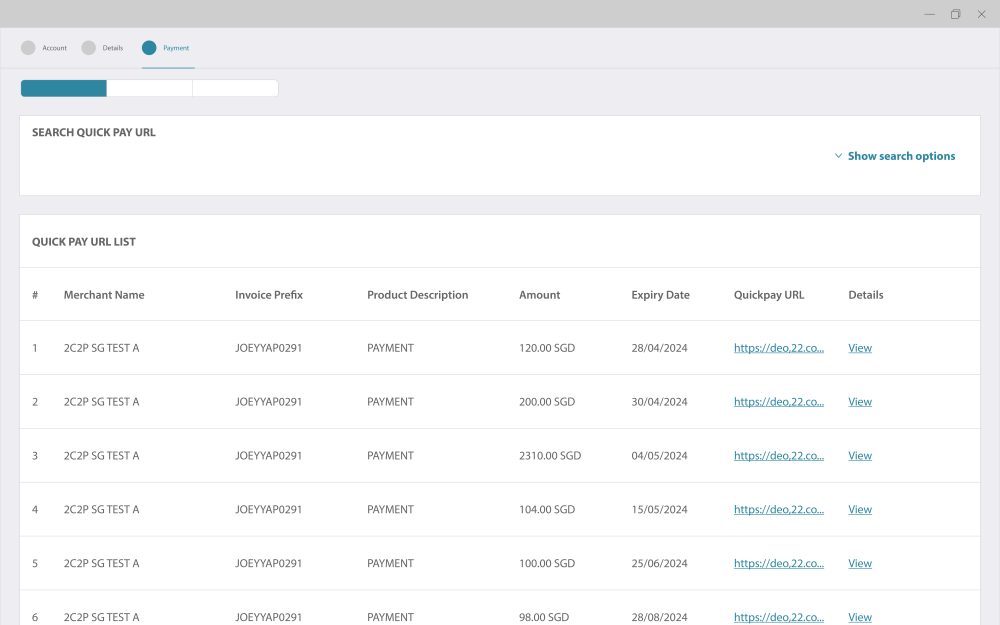Restore down the application window
This screenshot has width=1000, height=625.
coord(955,14)
